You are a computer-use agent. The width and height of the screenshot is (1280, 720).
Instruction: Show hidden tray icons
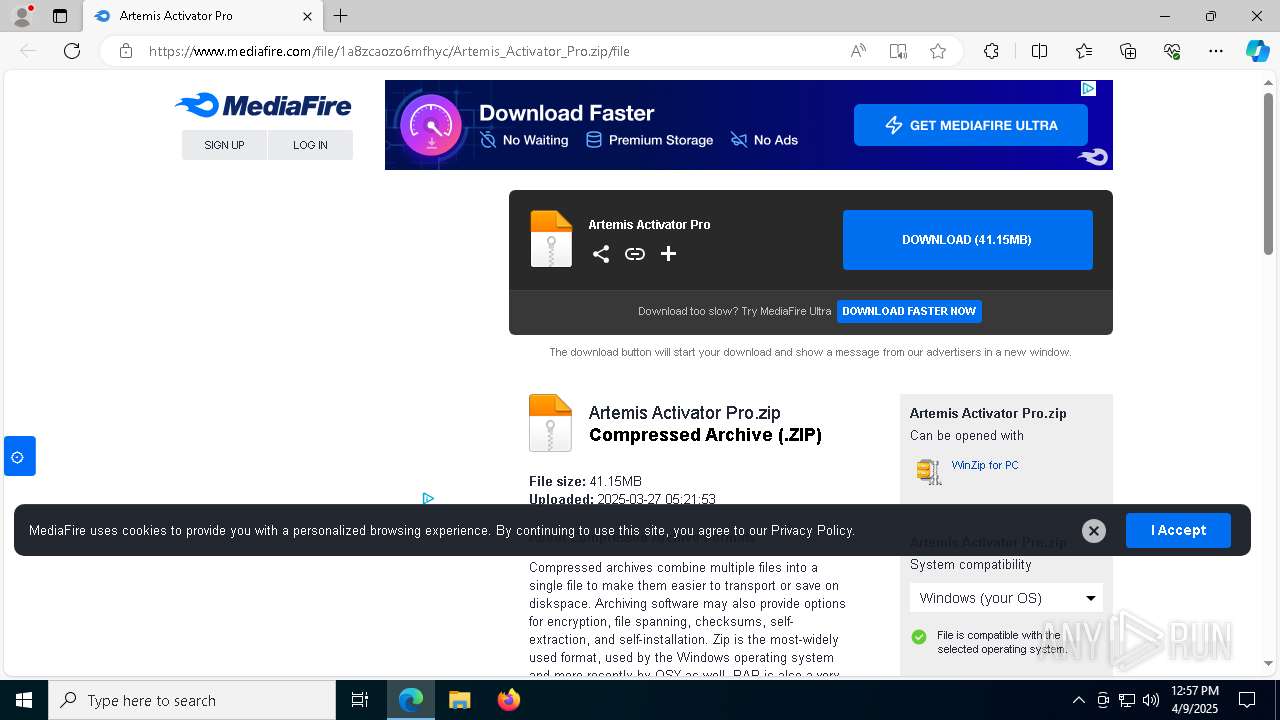coord(1078,700)
